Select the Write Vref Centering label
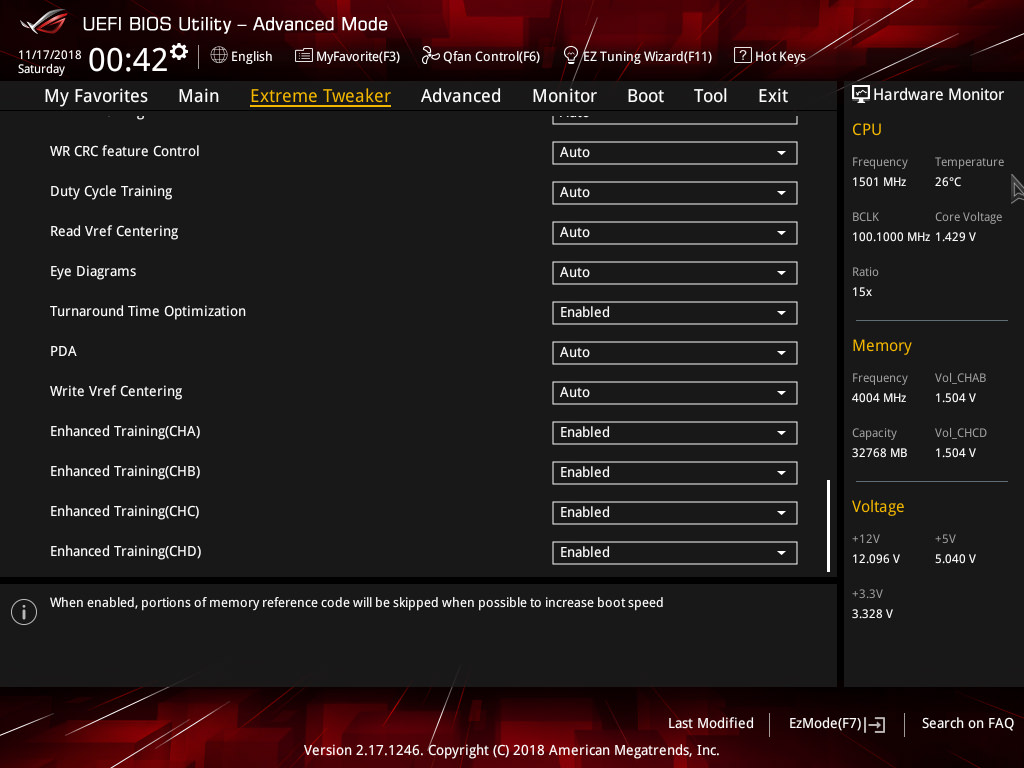 pyautogui.click(x=116, y=391)
